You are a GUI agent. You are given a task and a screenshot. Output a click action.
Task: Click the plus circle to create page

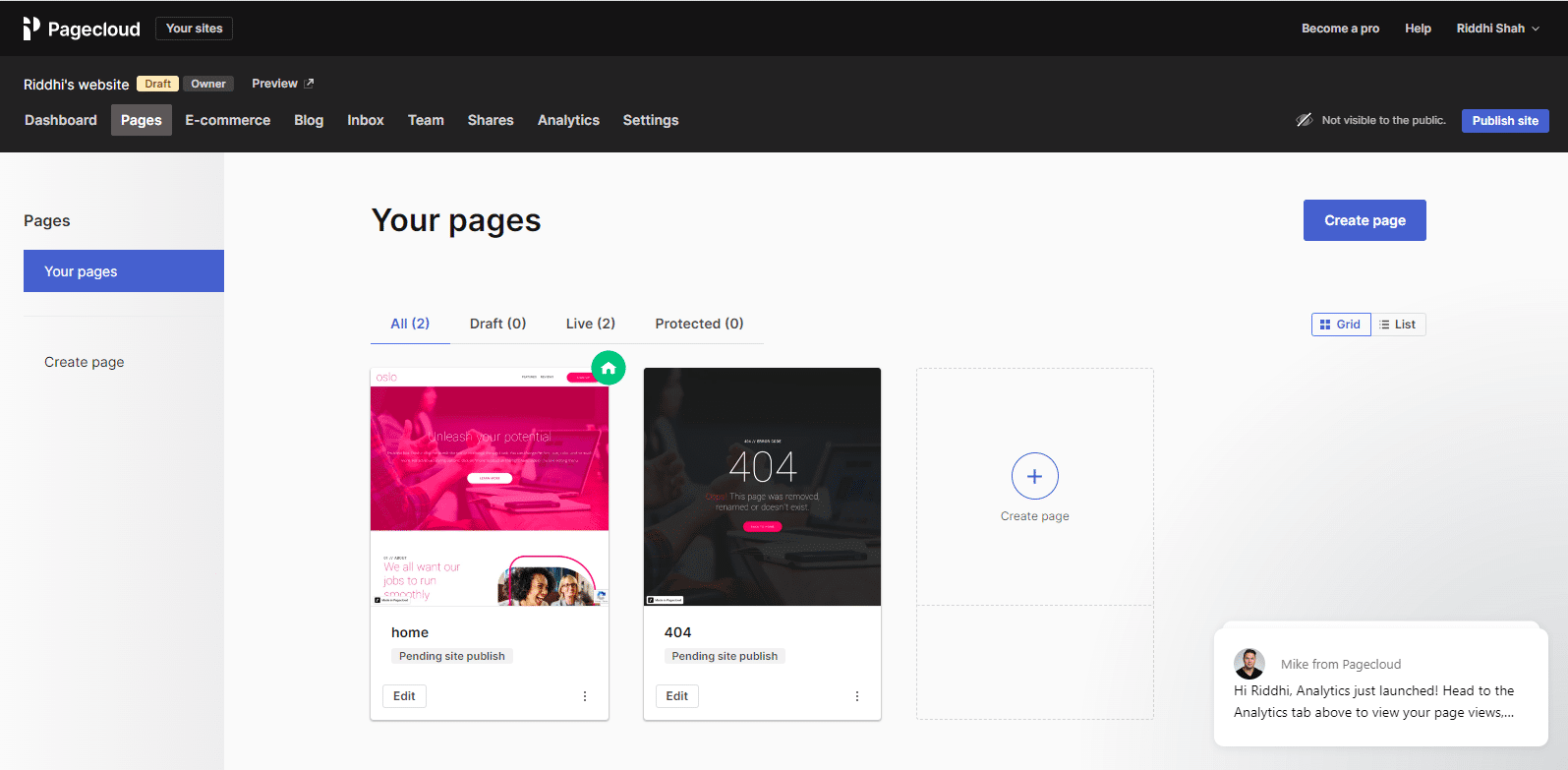1034,477
